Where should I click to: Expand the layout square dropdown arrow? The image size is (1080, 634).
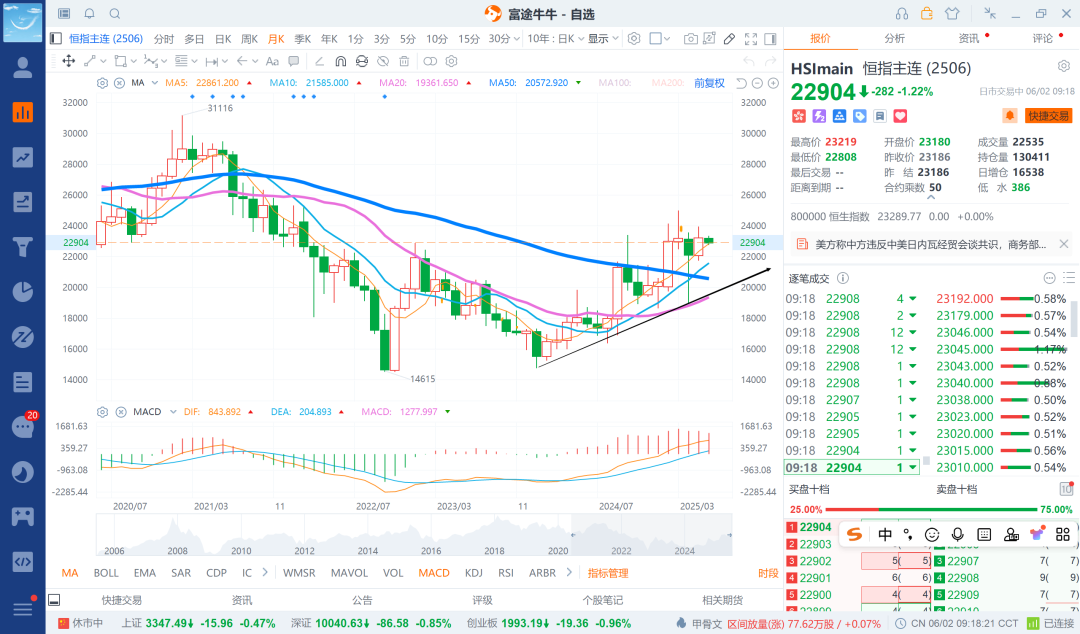(667, 39)
